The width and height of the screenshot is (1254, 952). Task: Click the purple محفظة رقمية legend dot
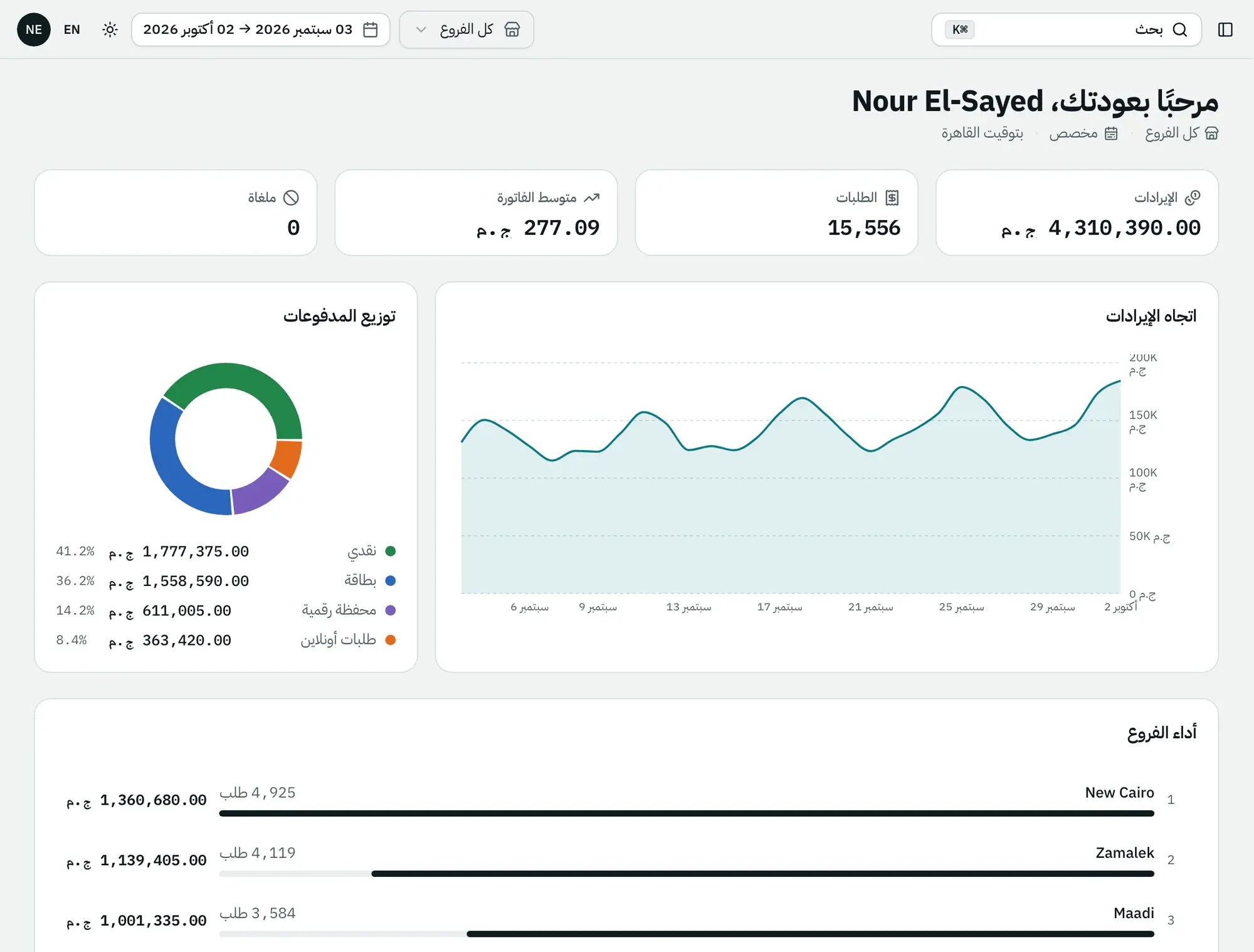[390, 610]
